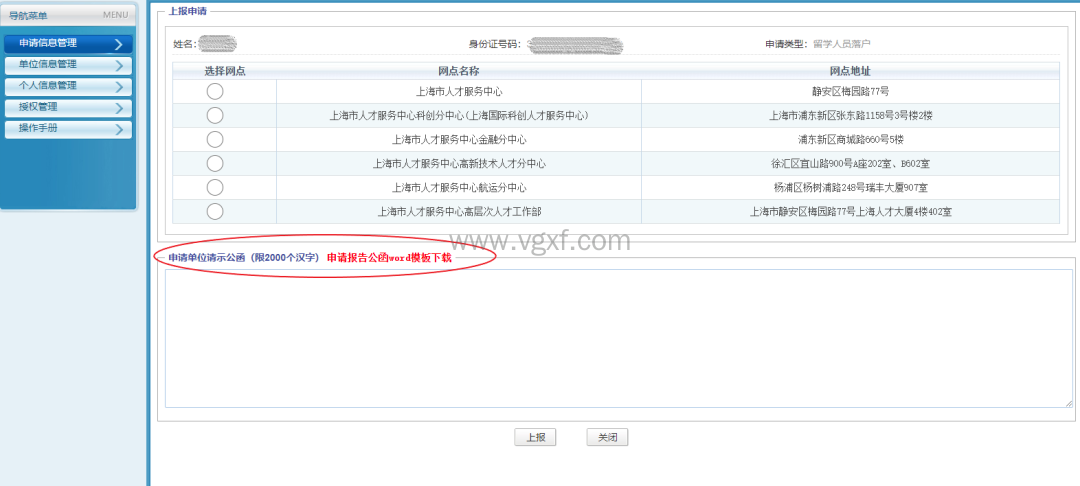Screen dimensions: 1080x486
Task: Click the 上报 submit button
Action: [x=535, y=437]
